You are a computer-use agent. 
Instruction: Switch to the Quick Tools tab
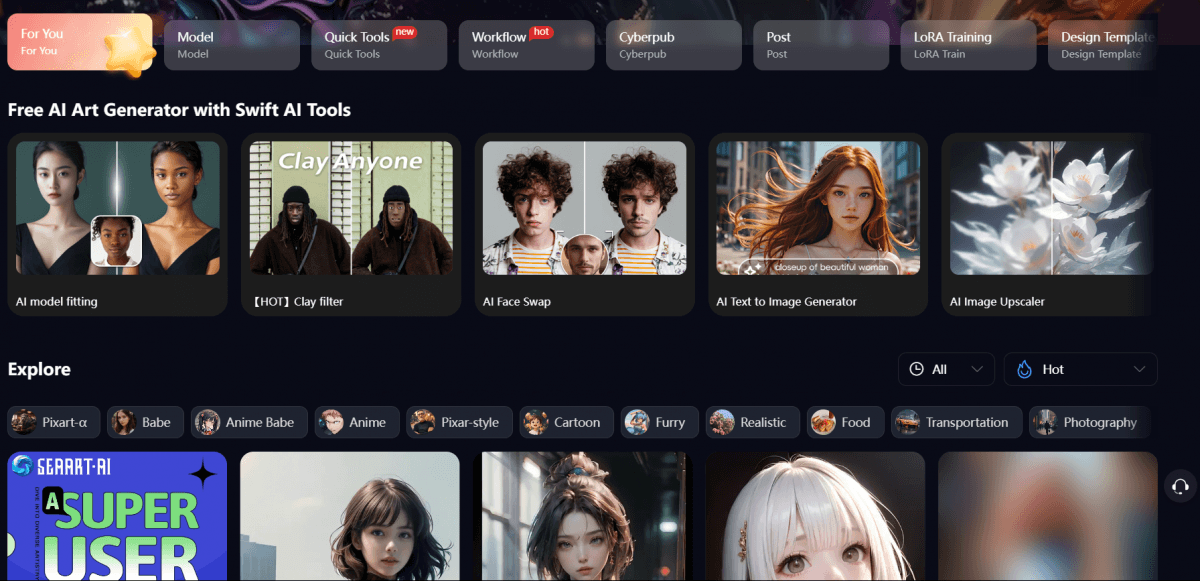point(378,45)
